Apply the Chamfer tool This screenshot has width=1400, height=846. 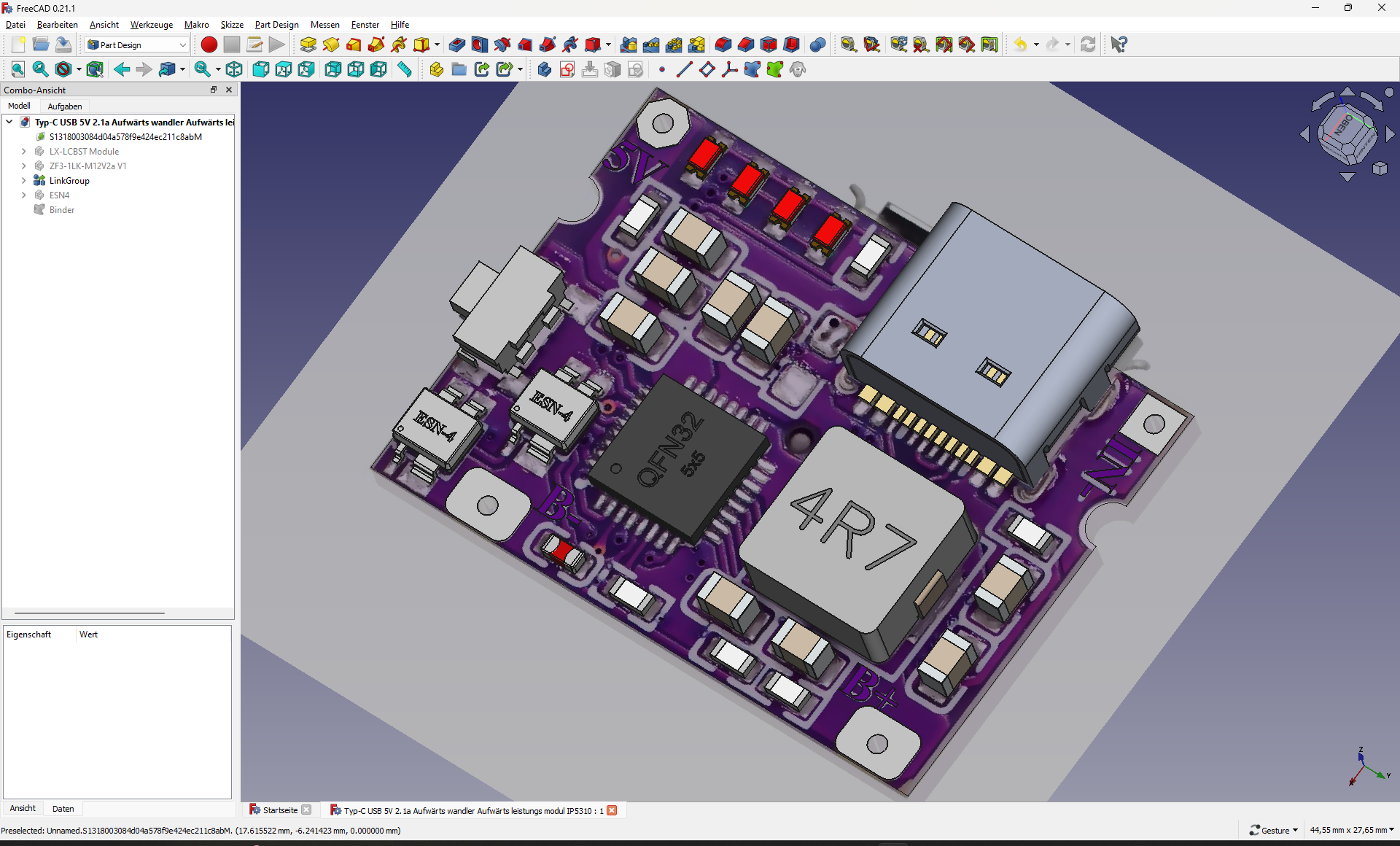(746, 44)
